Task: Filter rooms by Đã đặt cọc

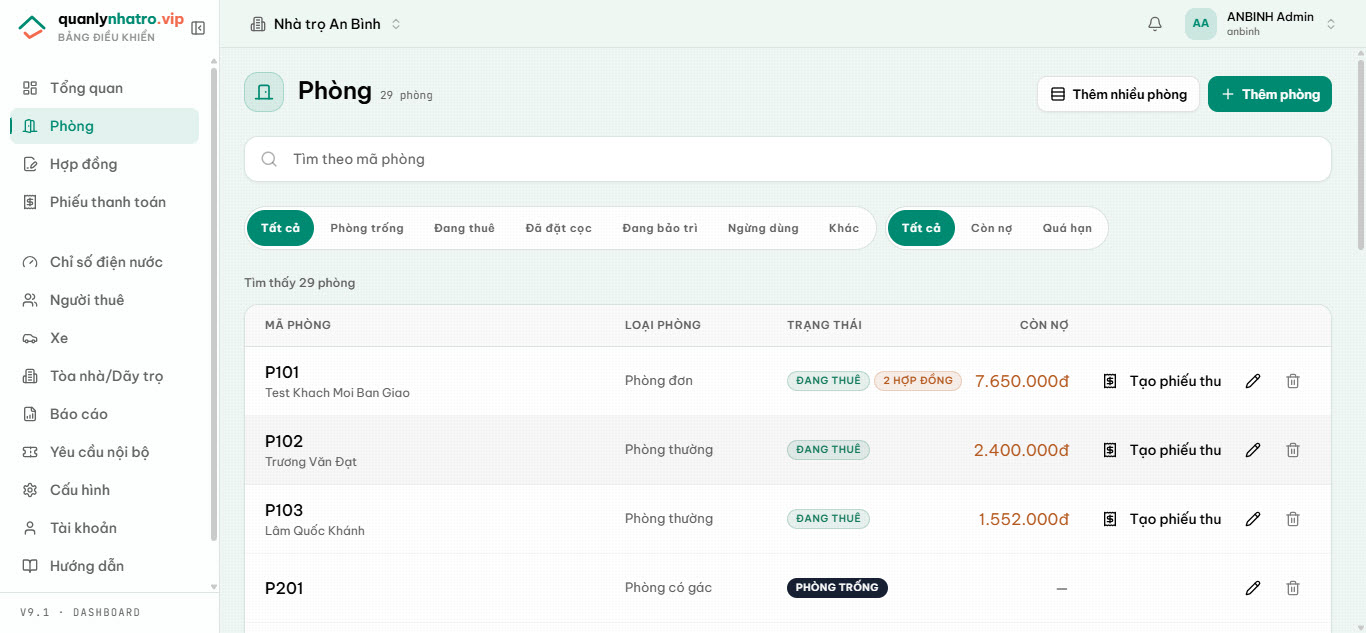Action: click(x=559, y=228)
